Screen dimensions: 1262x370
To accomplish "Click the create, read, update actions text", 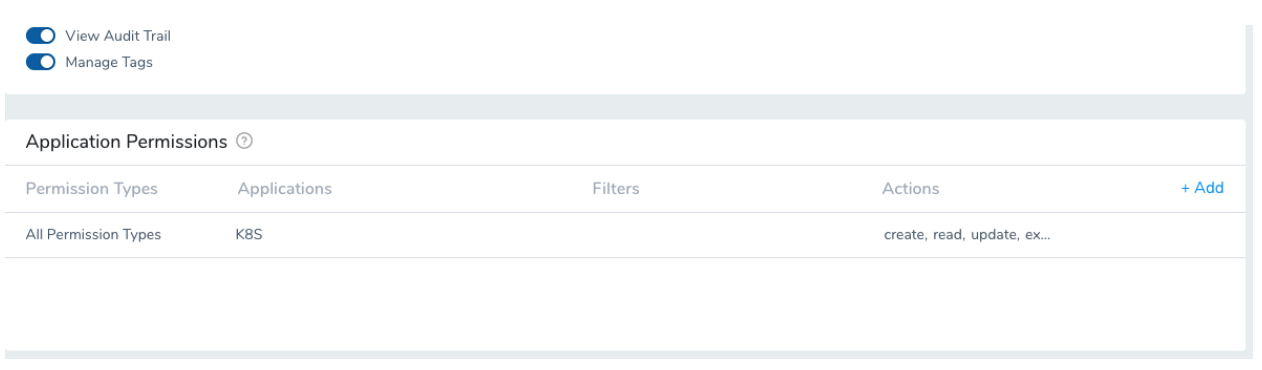I will [x=966, y=235].
